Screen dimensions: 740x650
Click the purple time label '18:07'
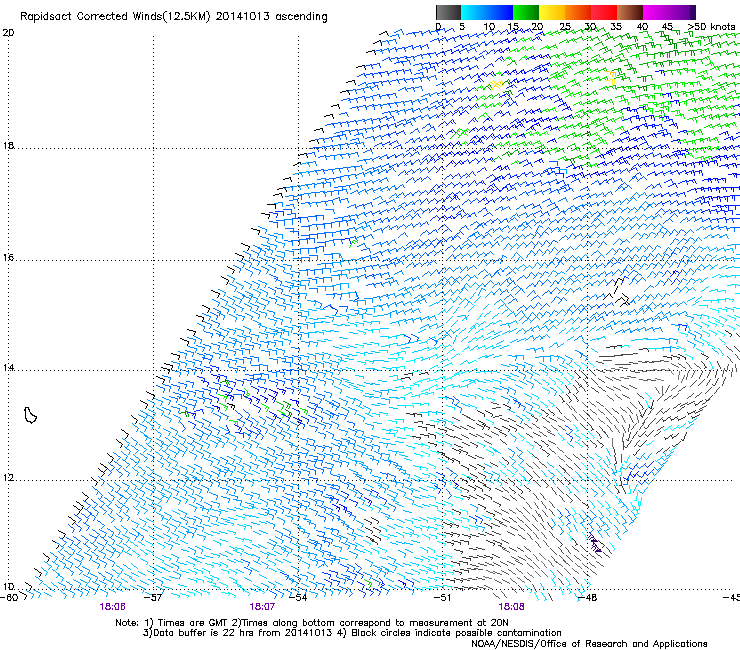coord(262,607)
